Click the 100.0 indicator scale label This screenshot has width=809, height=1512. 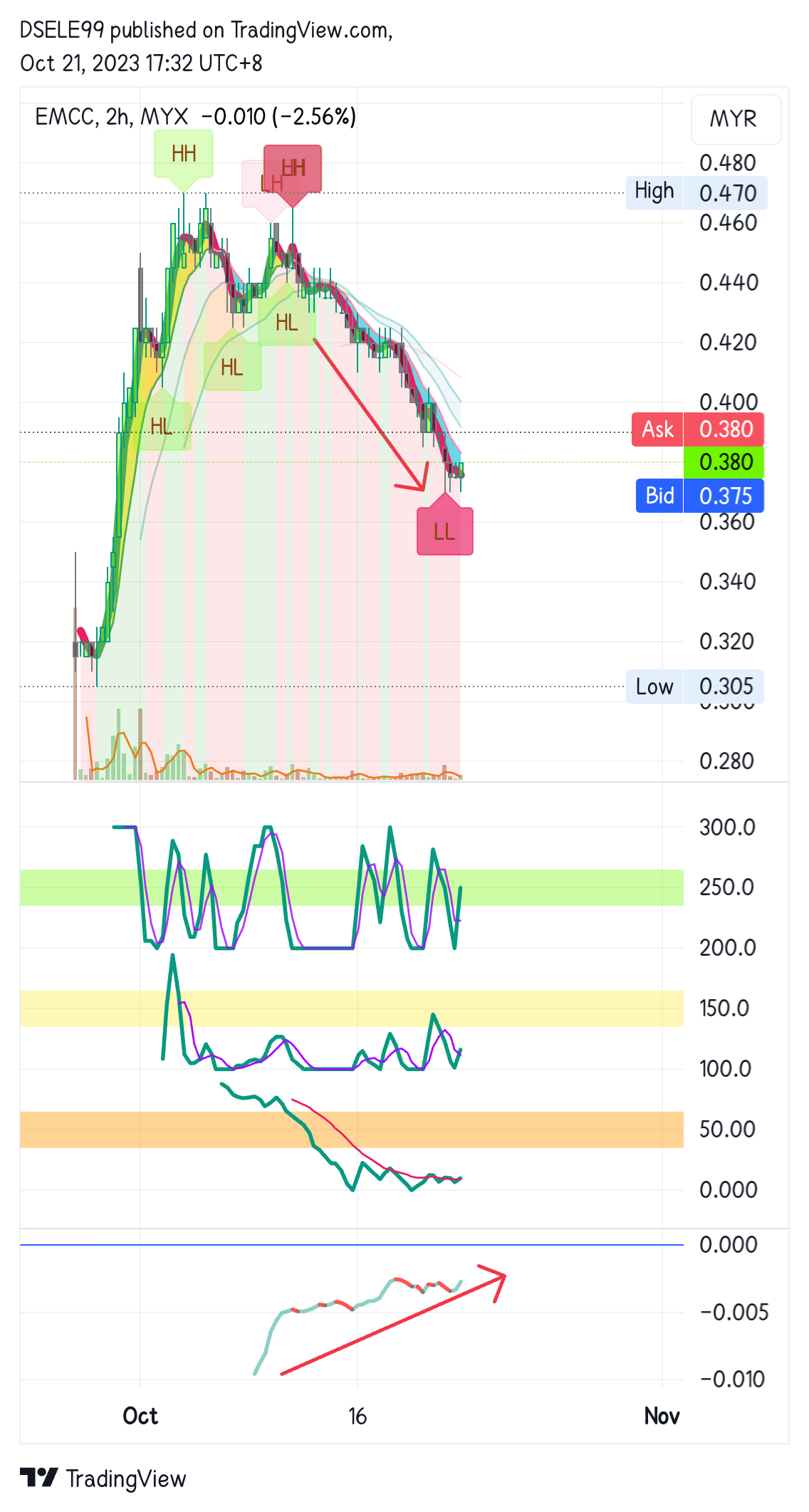click(726, 1069)
